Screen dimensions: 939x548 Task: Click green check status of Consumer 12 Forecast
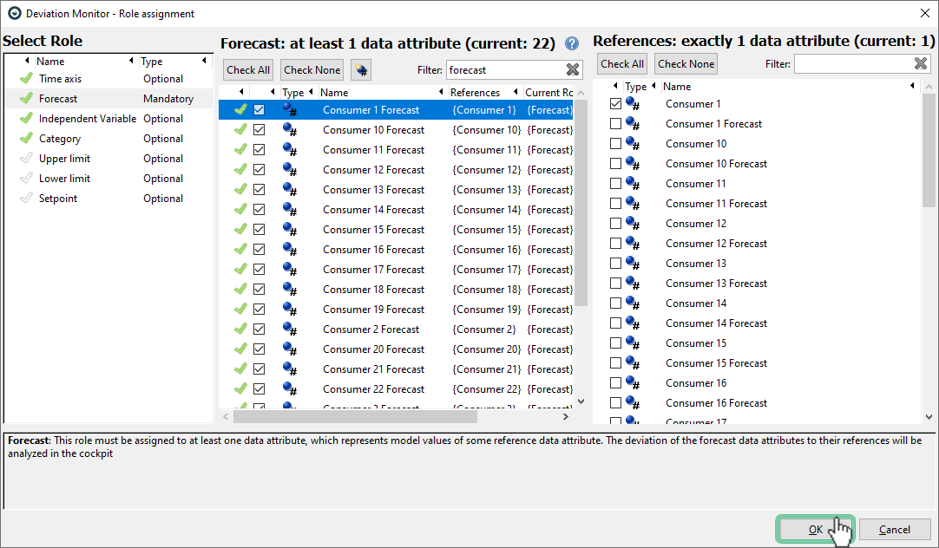[x=241, y=169]
